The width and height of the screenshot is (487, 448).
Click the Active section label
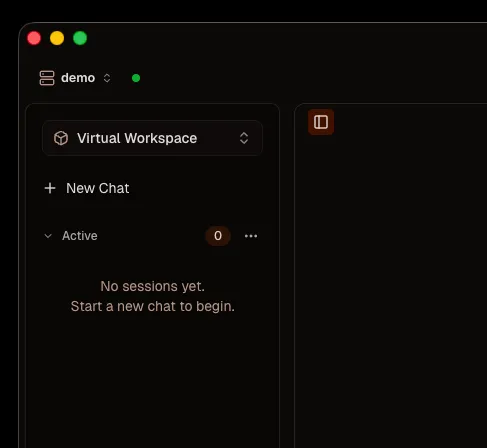click(x=80, y=236)
